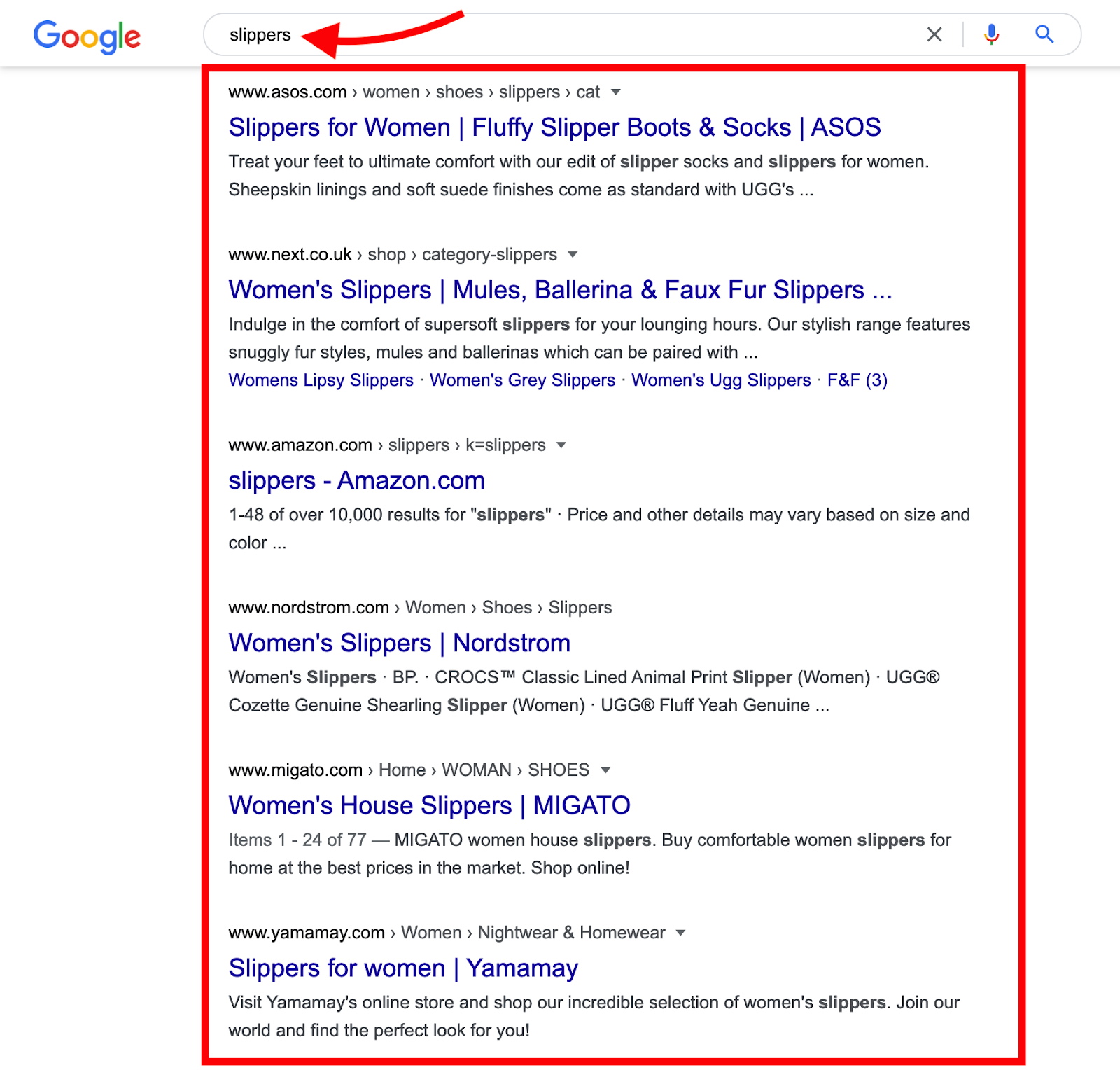Click the MIGATO snippet 'Items 1 - 24 of 77'
This screenshot has width=1120, height=1077.
click(590, 854)
